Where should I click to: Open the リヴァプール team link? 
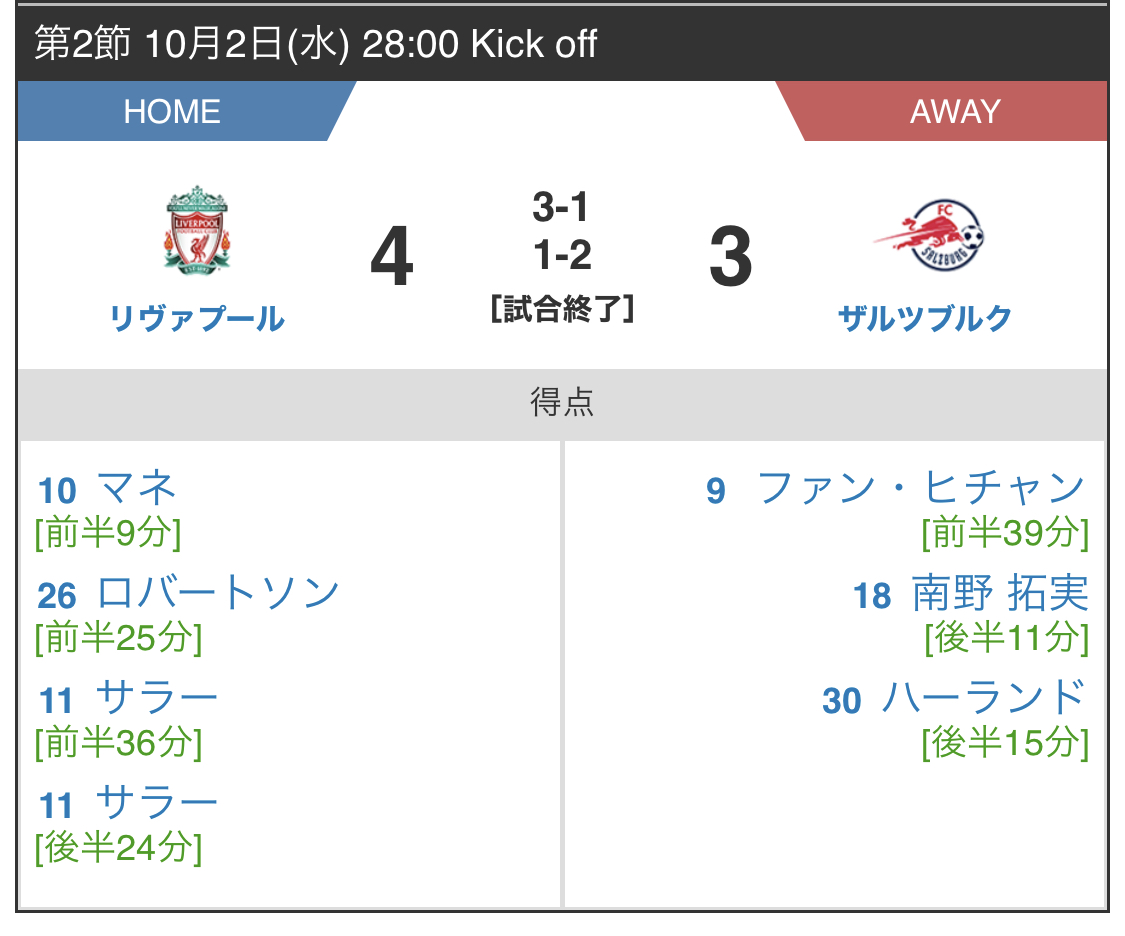197,318
